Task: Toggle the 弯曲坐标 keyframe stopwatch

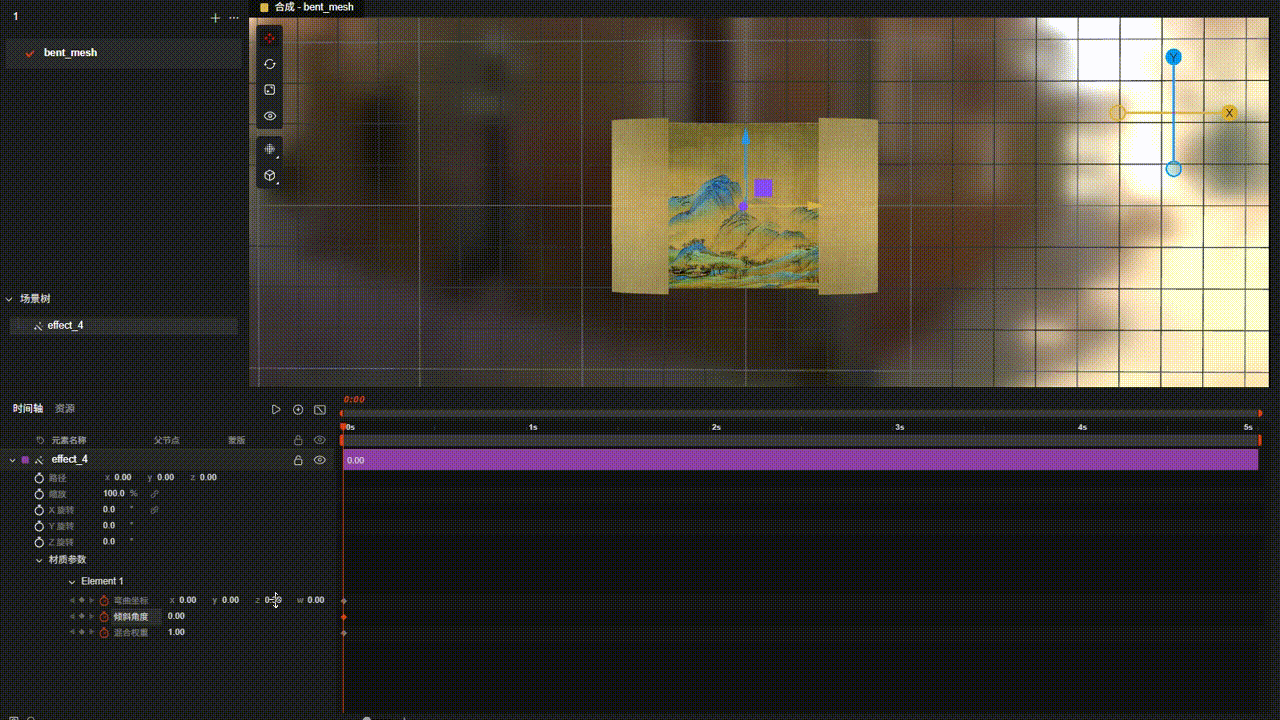Action: (x=104, y=601)
